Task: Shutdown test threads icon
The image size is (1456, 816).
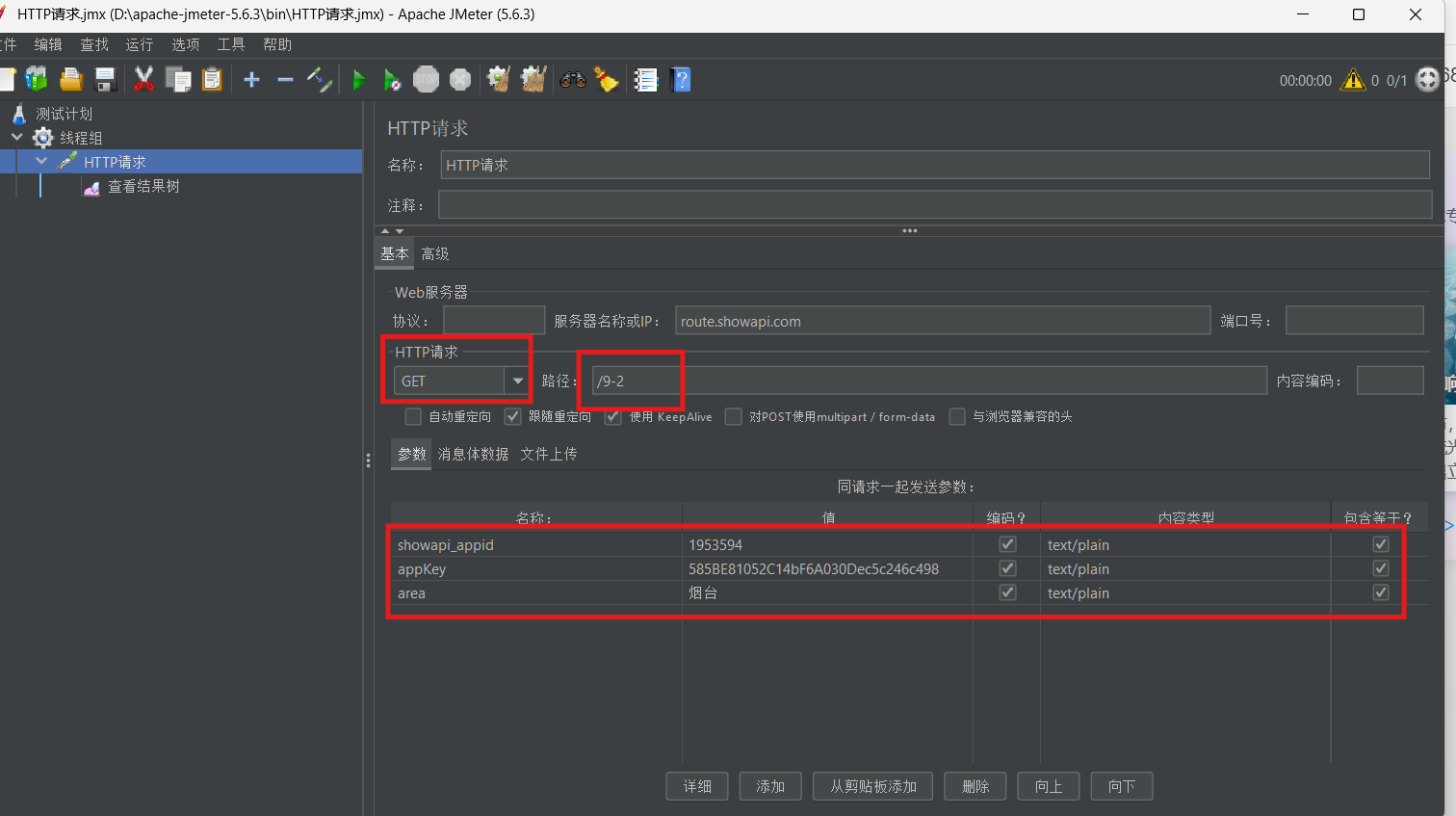Action: click(x=461, y=80)
